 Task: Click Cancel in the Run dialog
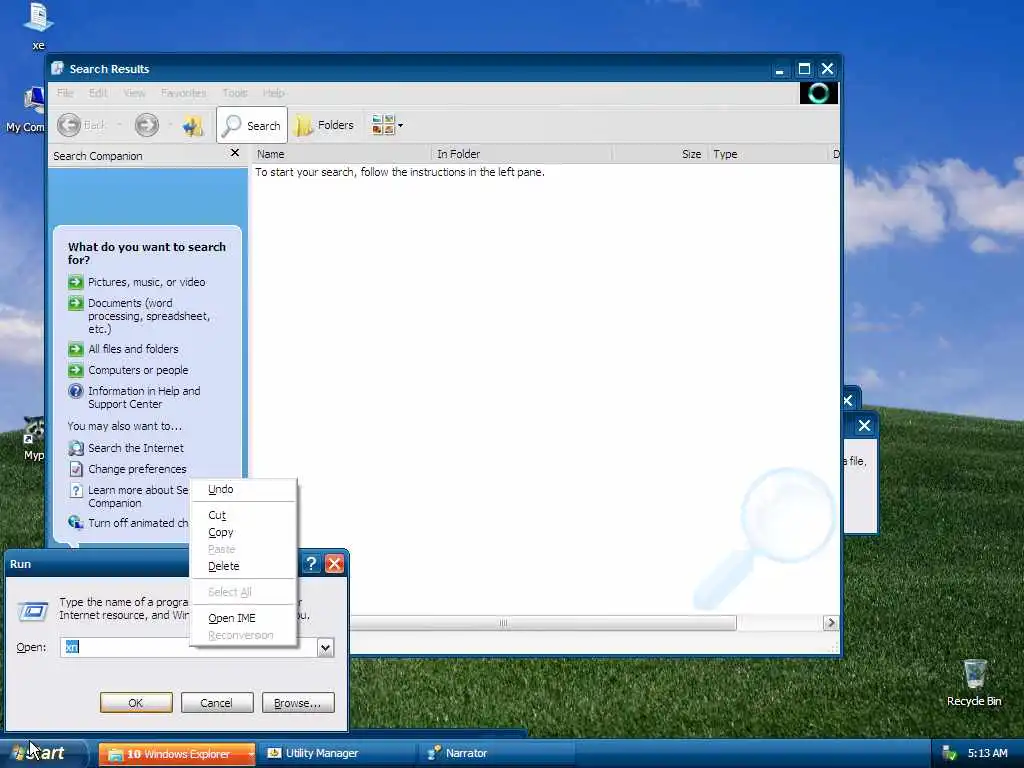tap(217, 703)
